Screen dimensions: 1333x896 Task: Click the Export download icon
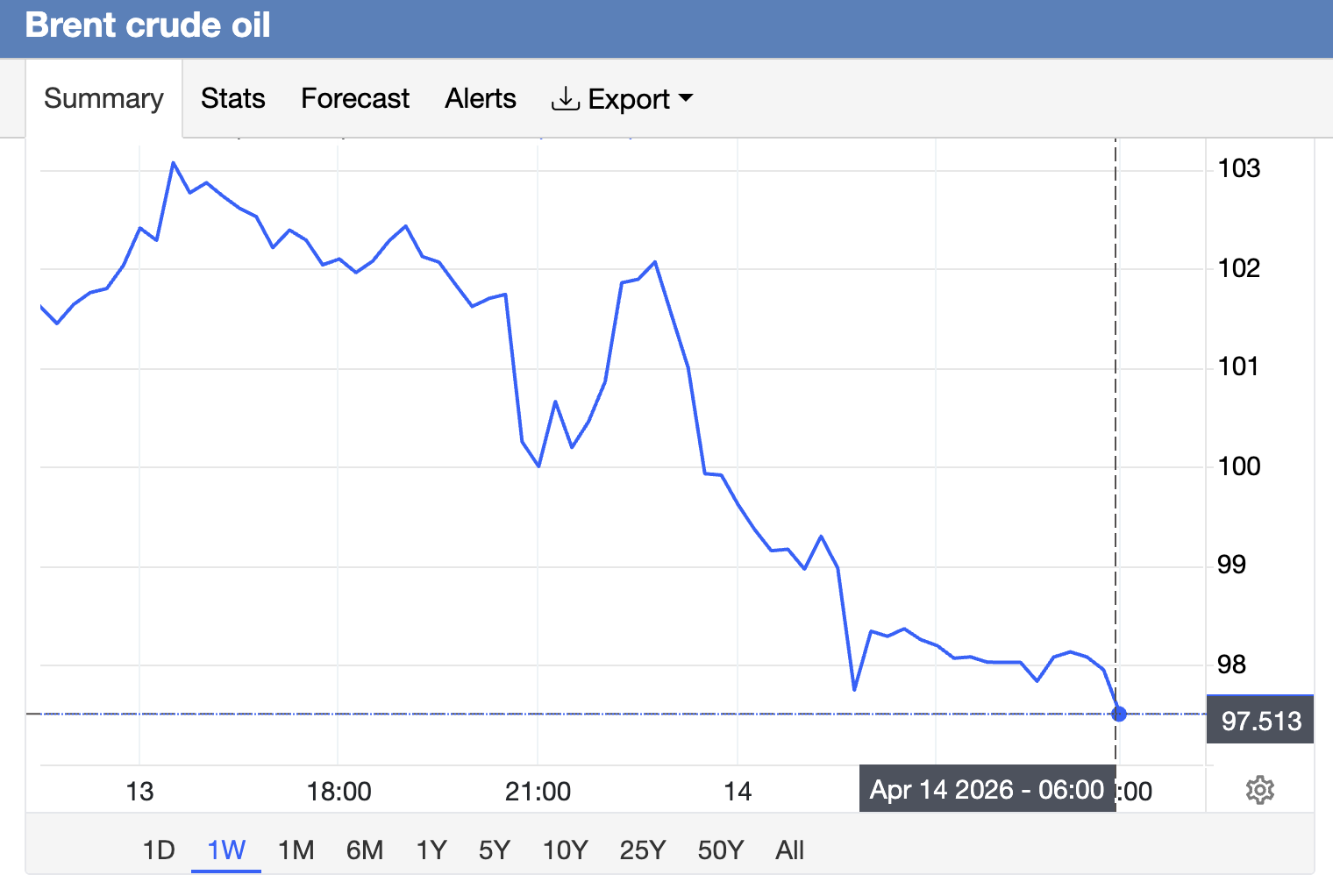coord(565,99)
